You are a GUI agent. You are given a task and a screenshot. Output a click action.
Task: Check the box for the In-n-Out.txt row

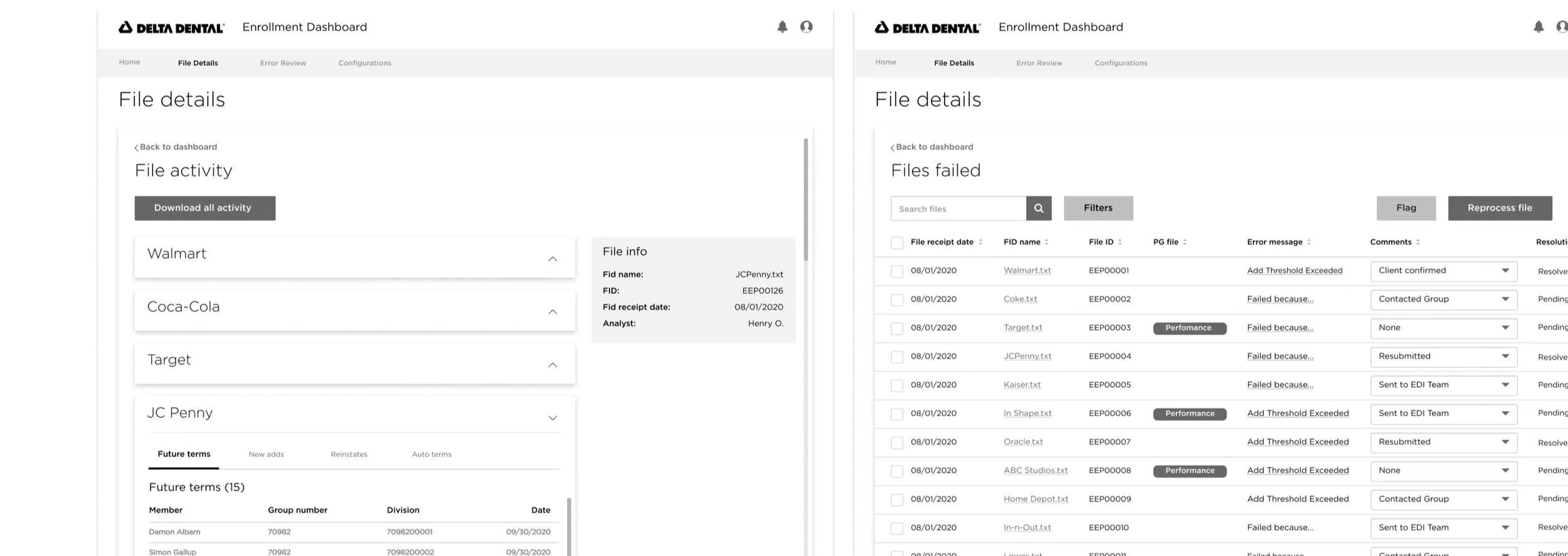coord(897,528)
